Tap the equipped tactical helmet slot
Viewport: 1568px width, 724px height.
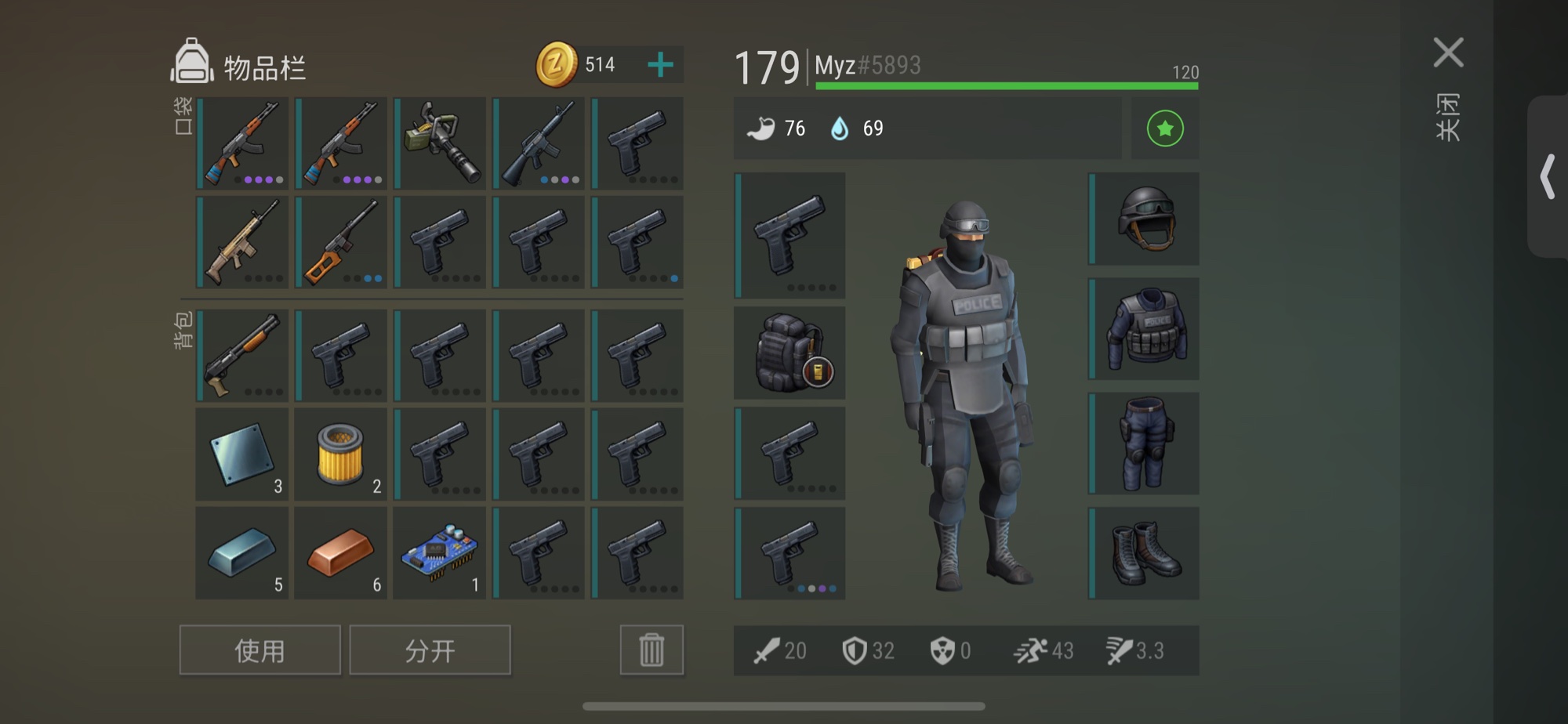pos(1144,219)
